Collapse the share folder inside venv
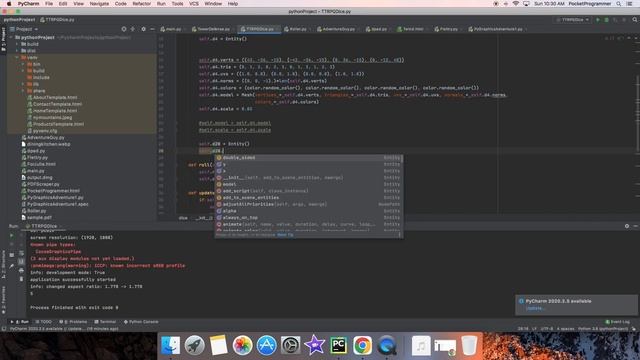The height and width of the screenshot is (360, 640). (23, 91)
